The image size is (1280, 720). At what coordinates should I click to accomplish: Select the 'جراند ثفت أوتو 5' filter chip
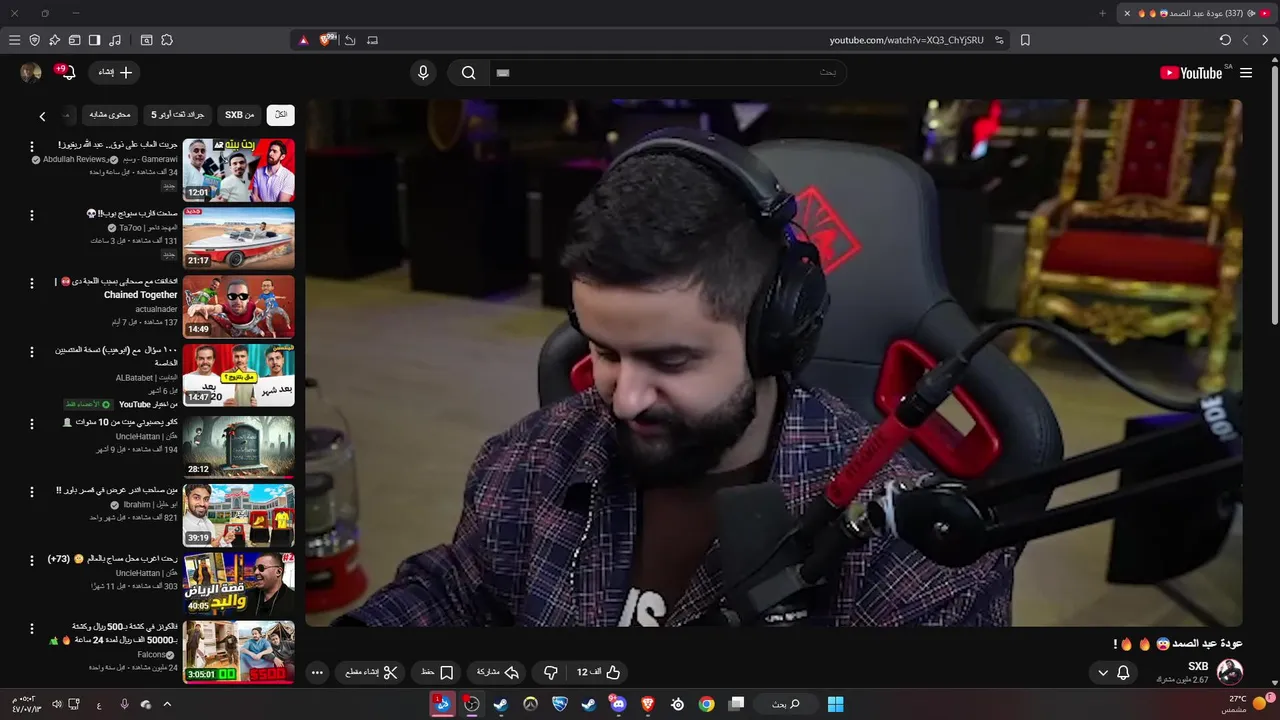(x=177, y=115)
